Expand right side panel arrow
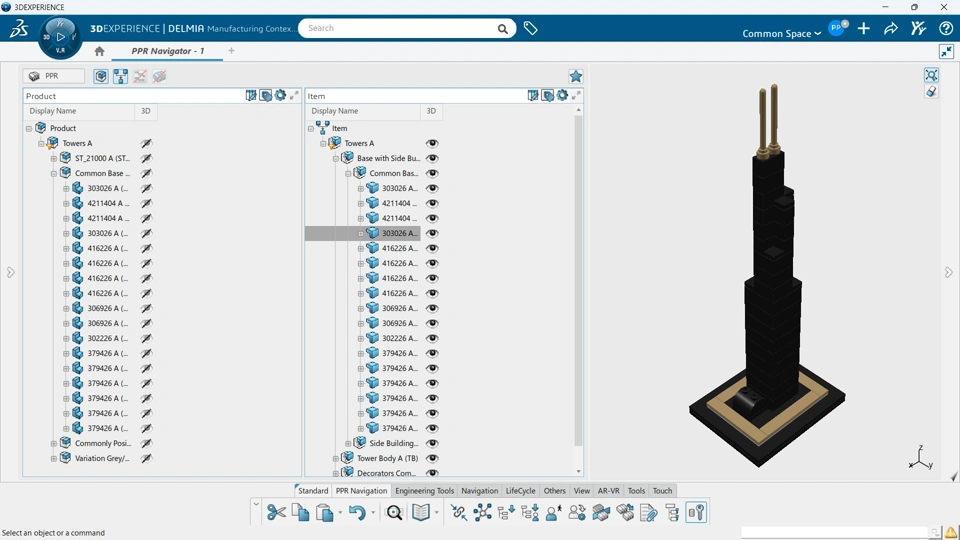This screenshot has width=960, height=540. click(948, 272)
